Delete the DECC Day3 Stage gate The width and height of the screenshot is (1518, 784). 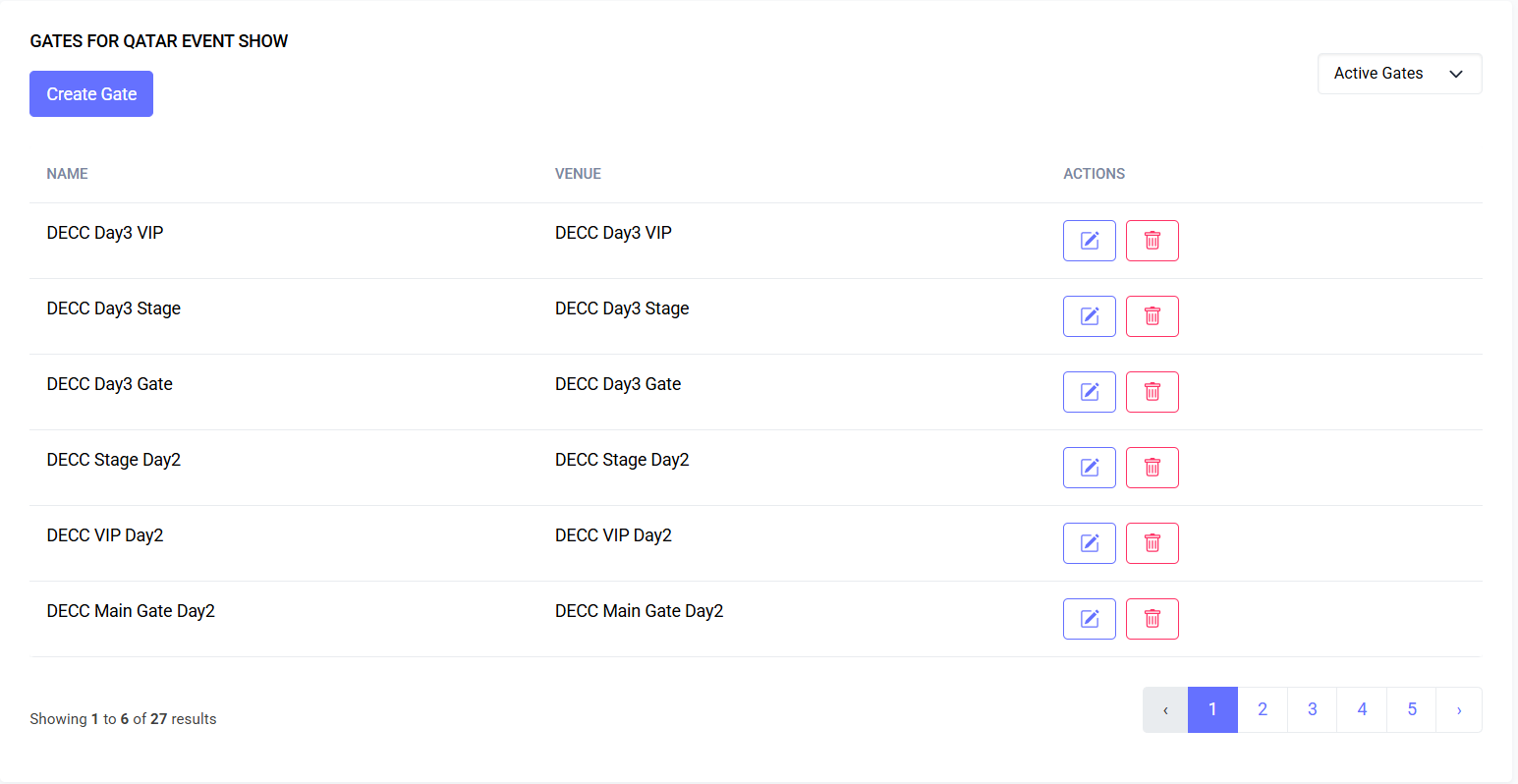1152,316
